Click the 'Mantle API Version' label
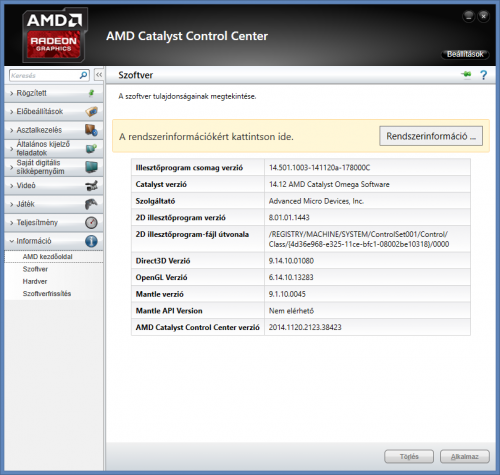Image resolution: width=500 pixels, height=475 pixels. (x=169, y=311)
